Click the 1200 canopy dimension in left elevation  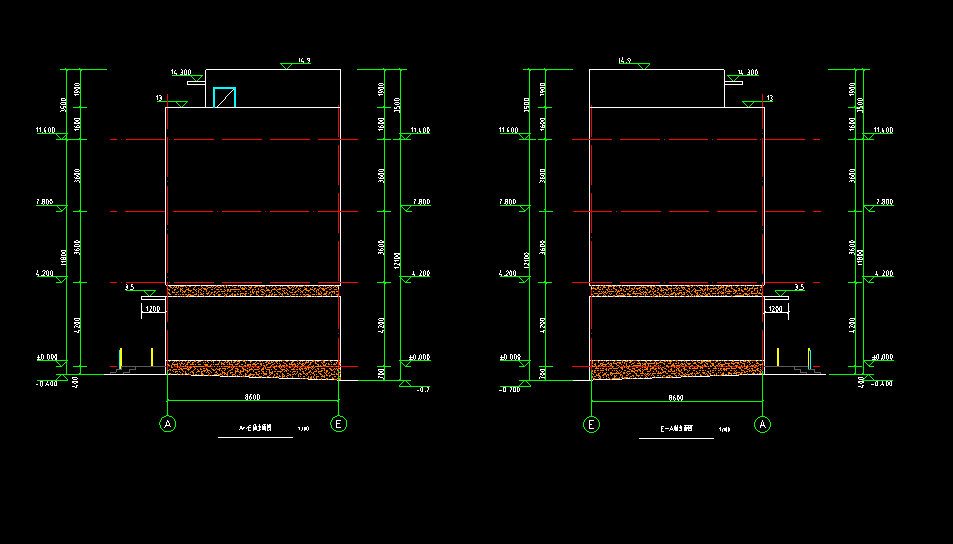[x=152, y=310]
